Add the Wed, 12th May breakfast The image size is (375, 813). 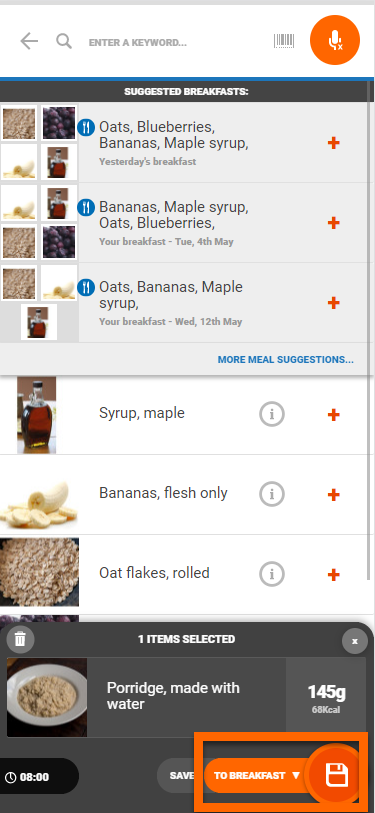point(334,303)
